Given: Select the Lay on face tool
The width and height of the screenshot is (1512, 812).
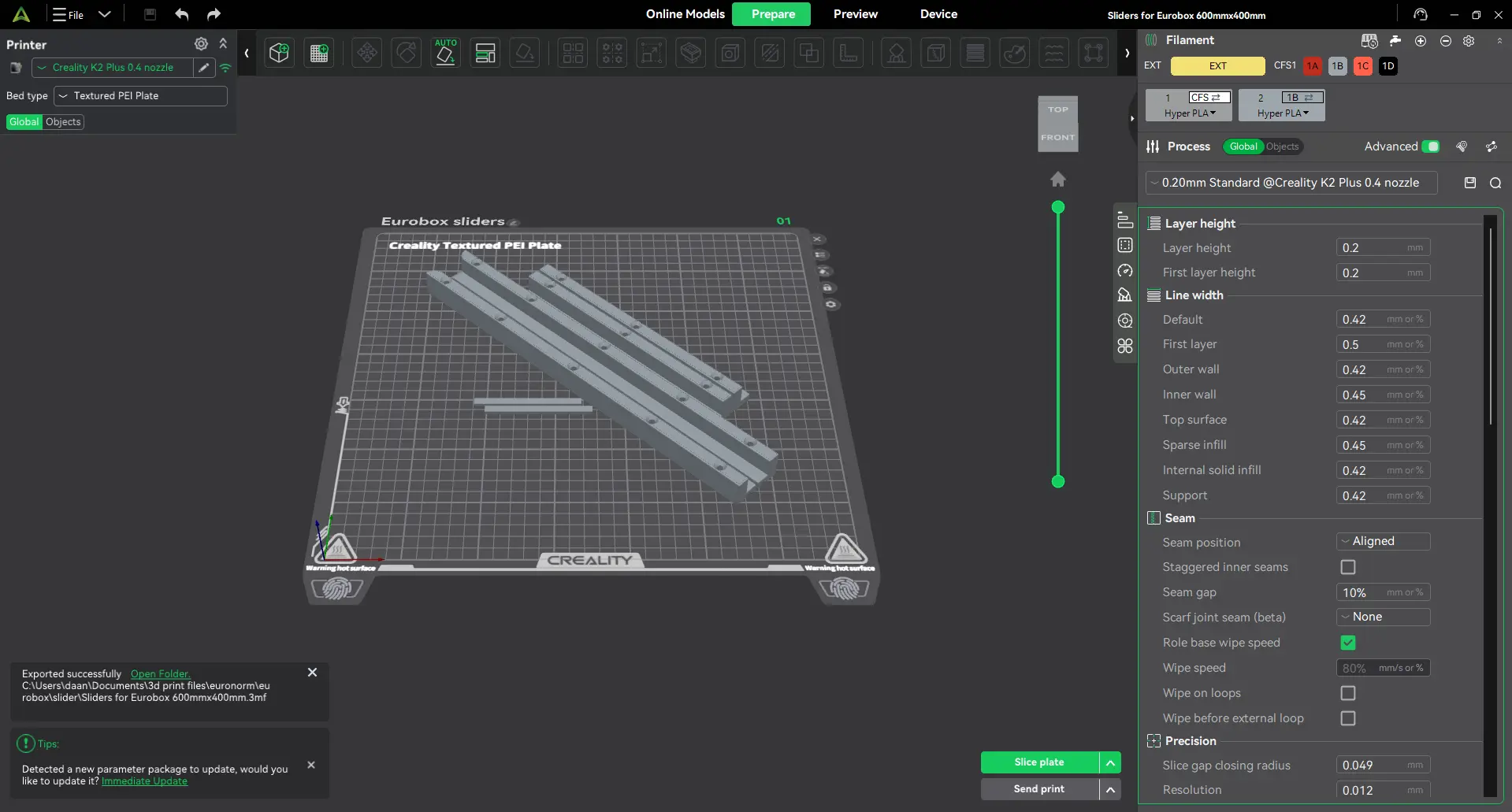Looking at the screenshot, I should pos(525,53).
